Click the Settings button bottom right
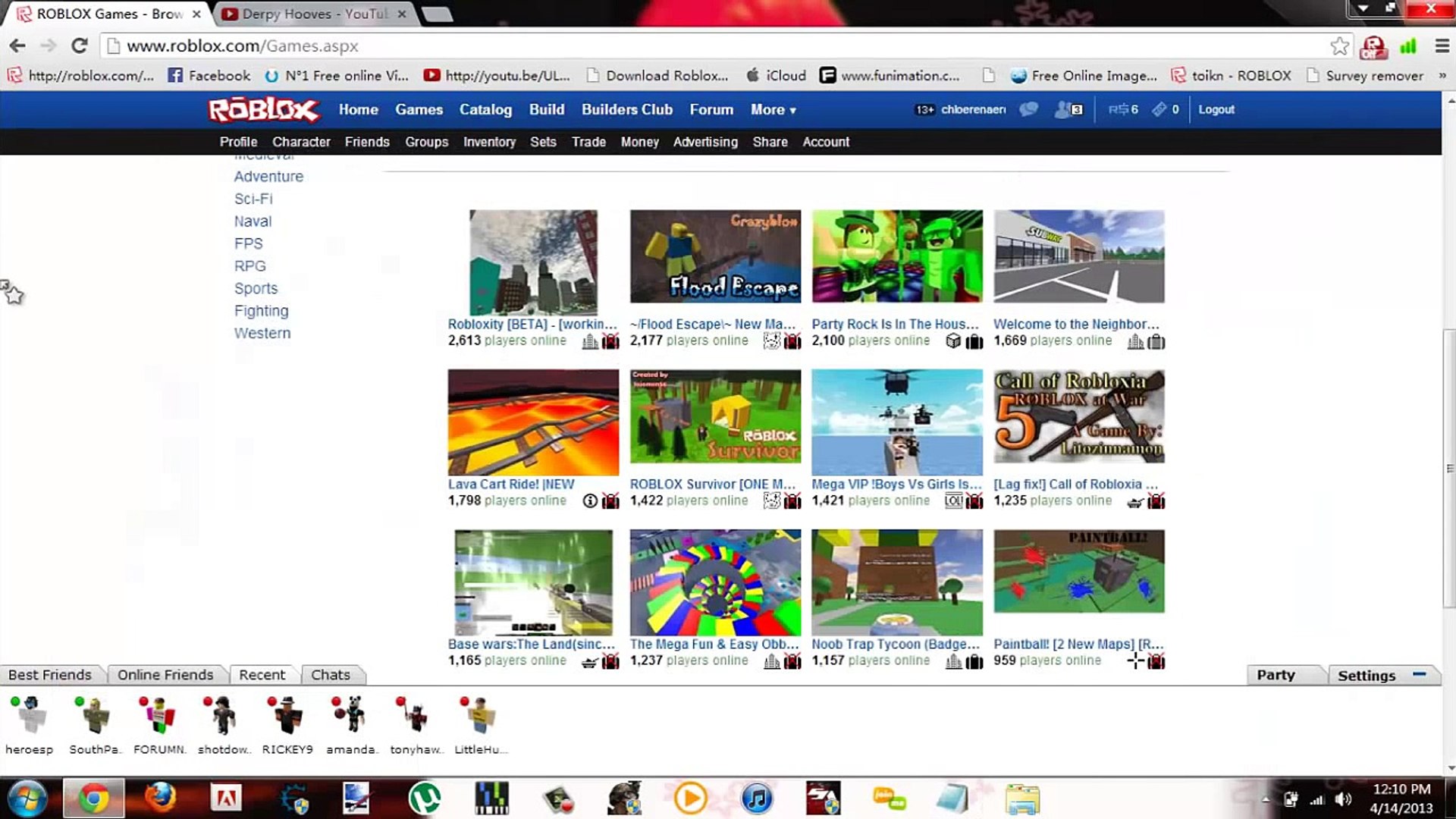The image size is (1456, 819). click(1366, 675)
